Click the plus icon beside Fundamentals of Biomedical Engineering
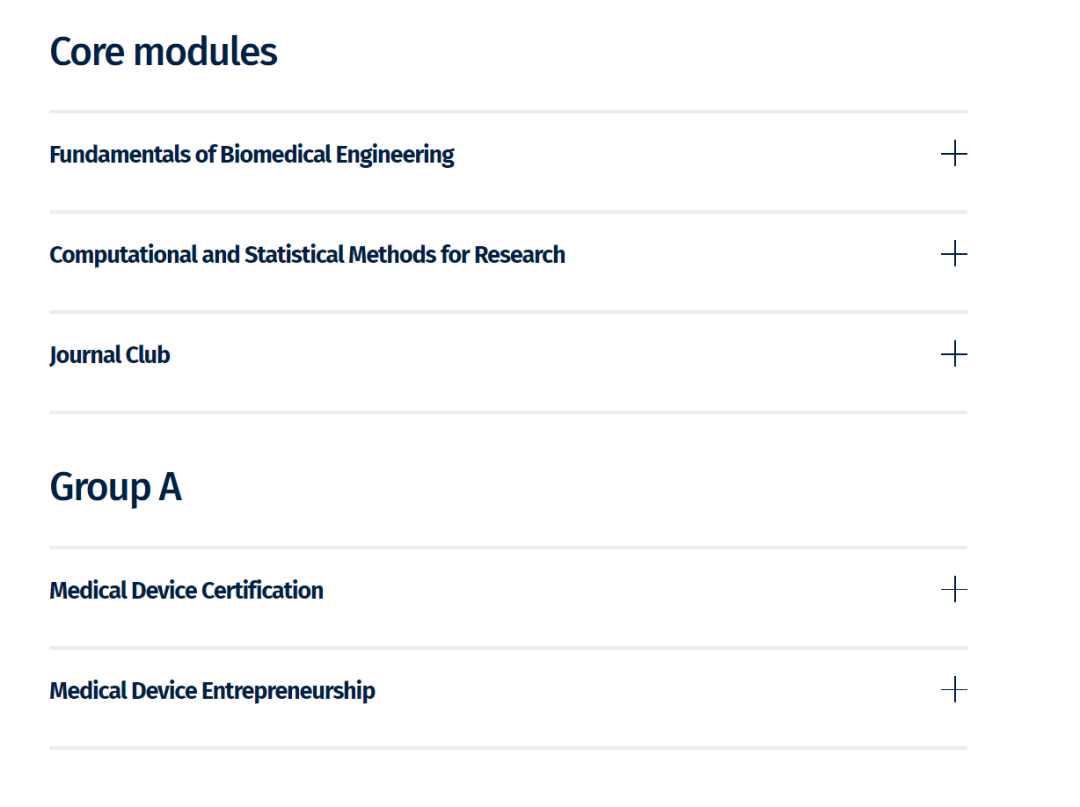Image resolution: width=1080 pixels, height=807 pixels. point(954,154)
